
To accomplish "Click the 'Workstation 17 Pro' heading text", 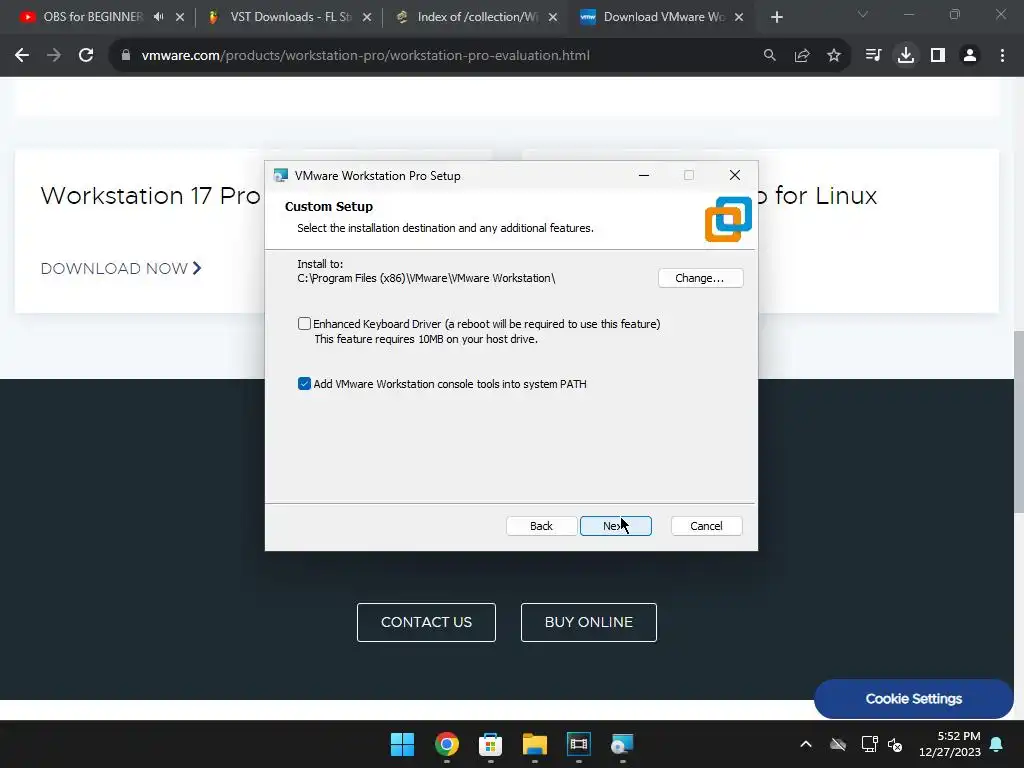I will pos(151,196).
